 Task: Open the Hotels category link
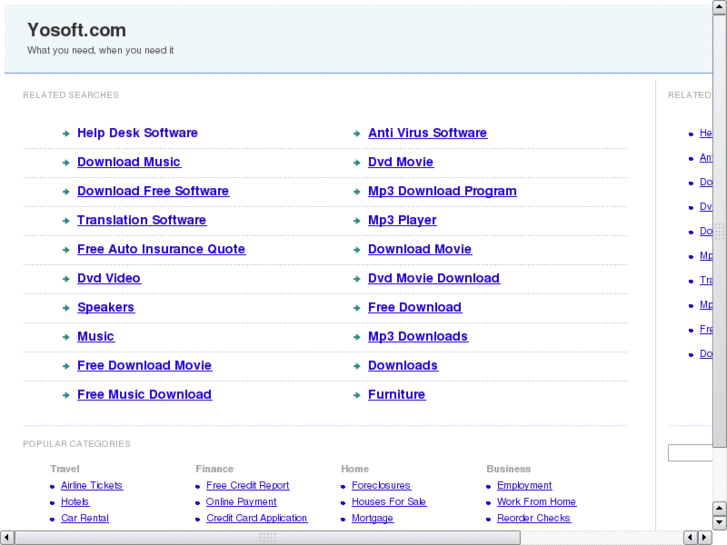click(x=75, y=501)
